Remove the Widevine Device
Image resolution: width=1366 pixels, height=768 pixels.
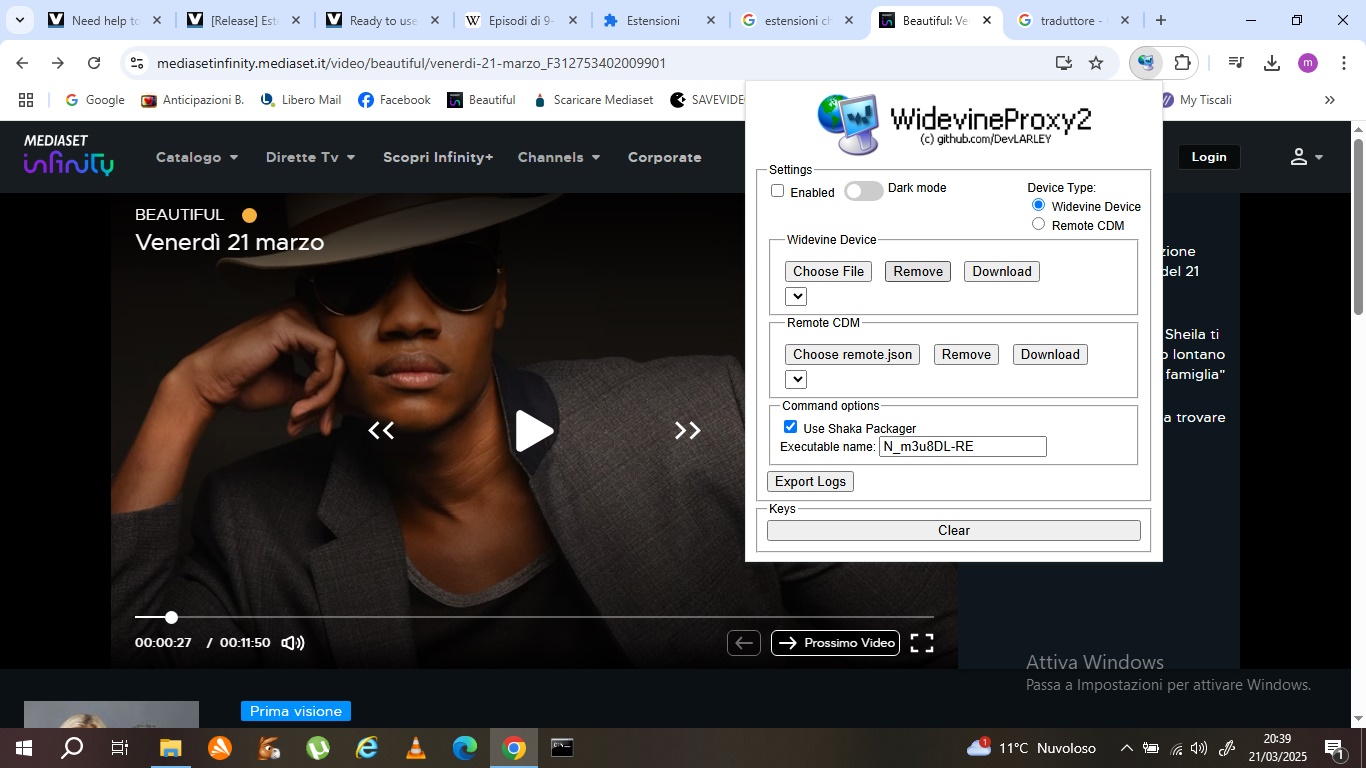[918, 271]
